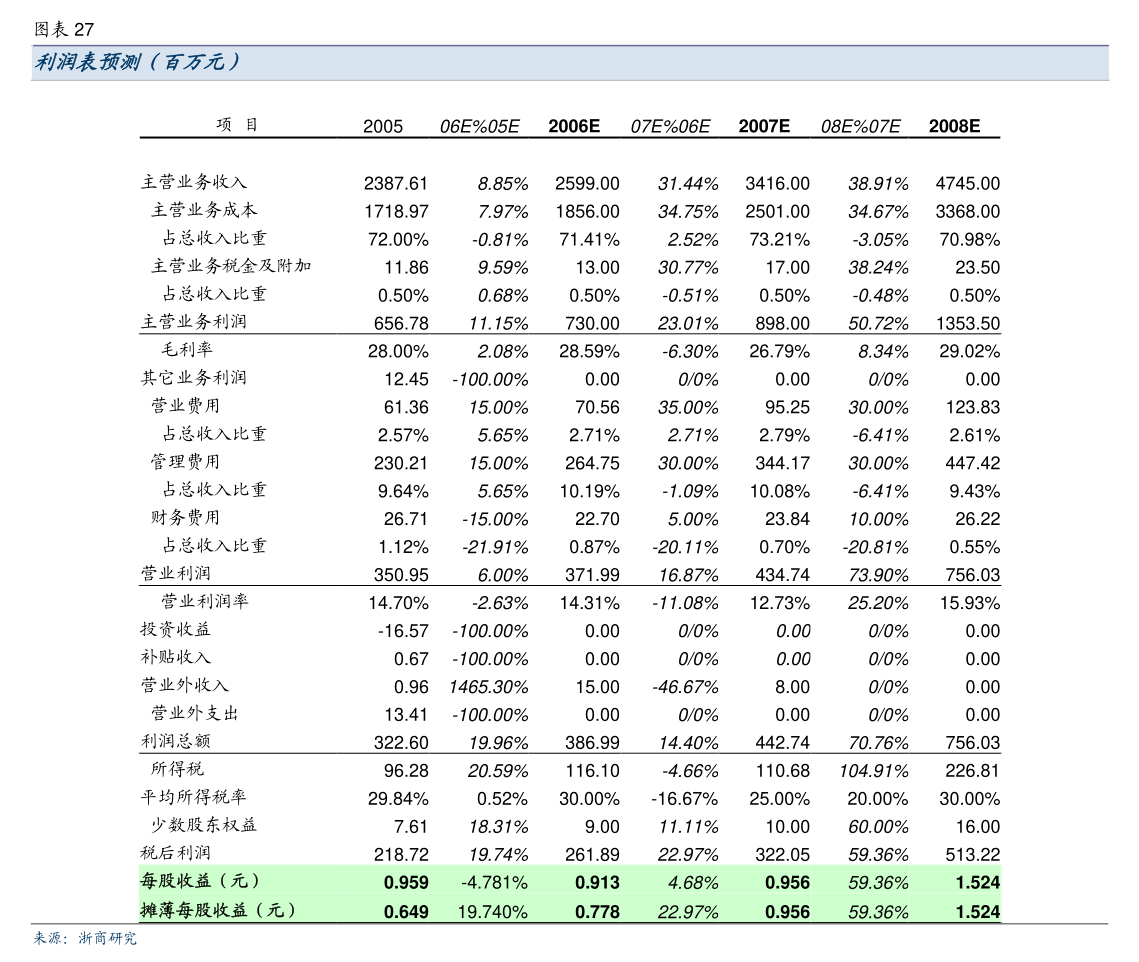Click the -4.781% percentage cell
Screen dimensions: 1139x962
[494, 882]
